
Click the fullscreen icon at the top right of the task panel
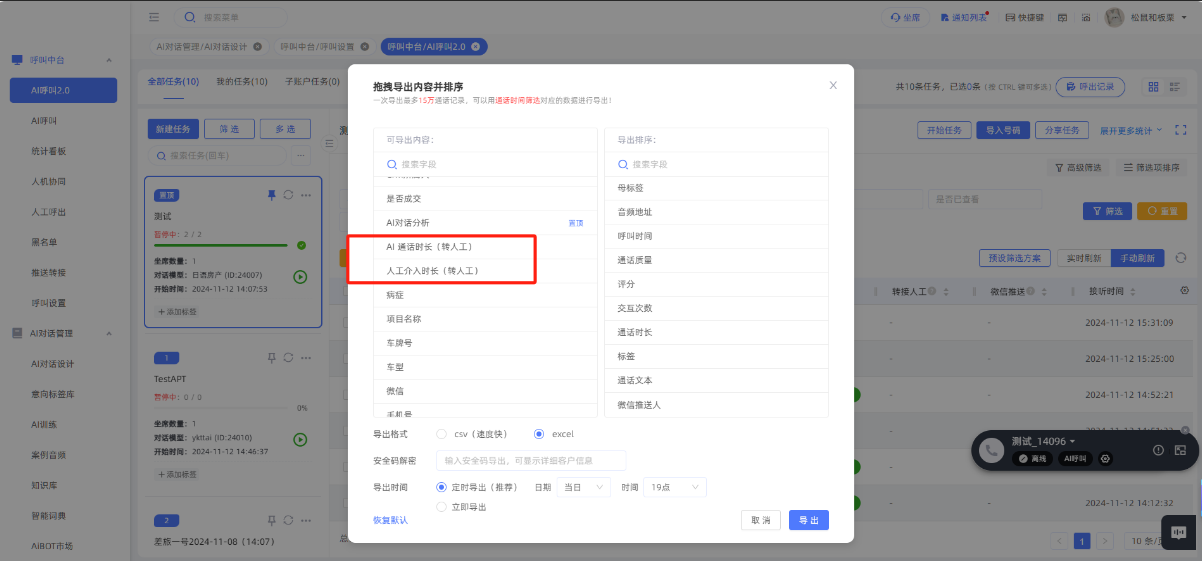click(1181, 130)
